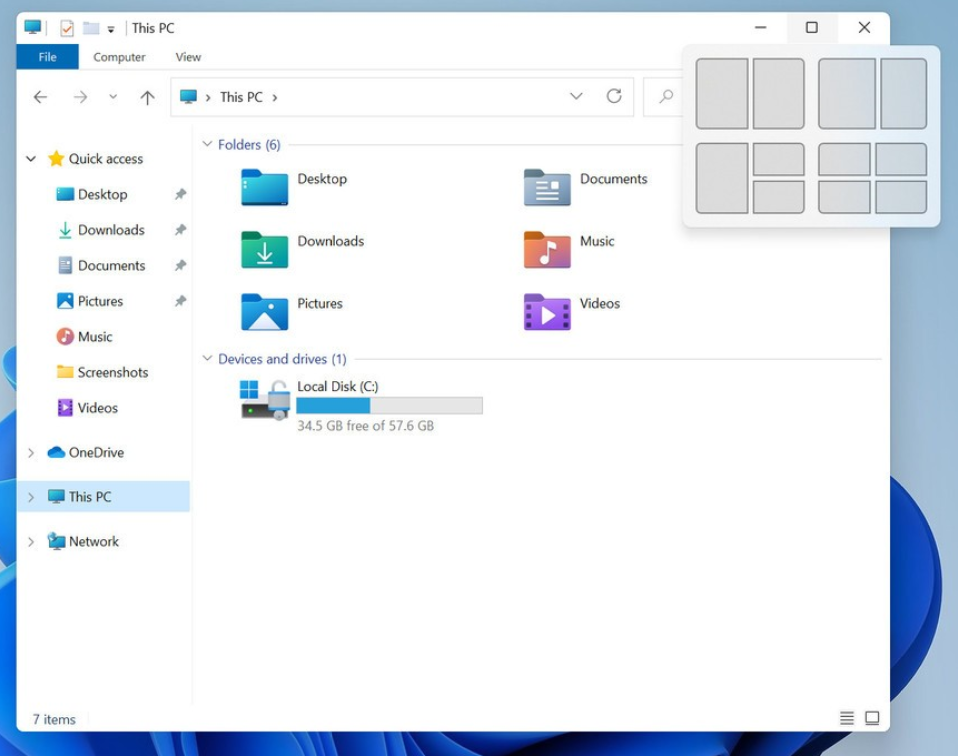Image resolution: width=958 pixels, height=756 pixels.
Task: Unpin Desktop from Quick access
Action: pos(181,194)
